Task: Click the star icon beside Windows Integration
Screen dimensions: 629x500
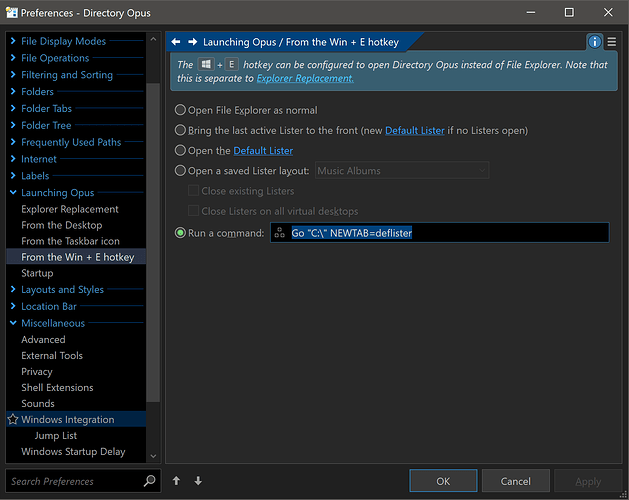Action: point(13,419)
